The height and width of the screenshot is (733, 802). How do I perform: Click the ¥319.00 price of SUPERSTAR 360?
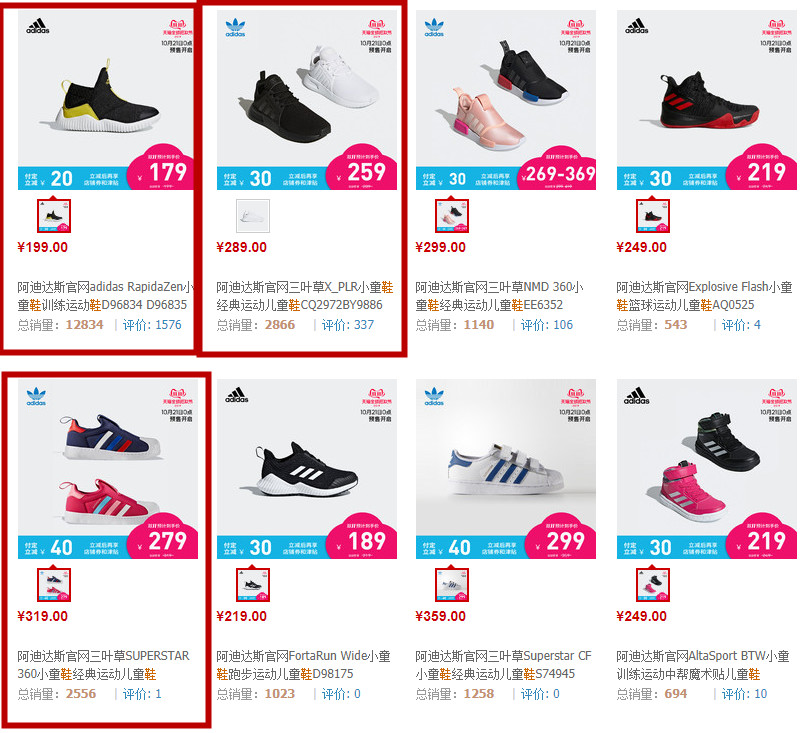point(42,616)
